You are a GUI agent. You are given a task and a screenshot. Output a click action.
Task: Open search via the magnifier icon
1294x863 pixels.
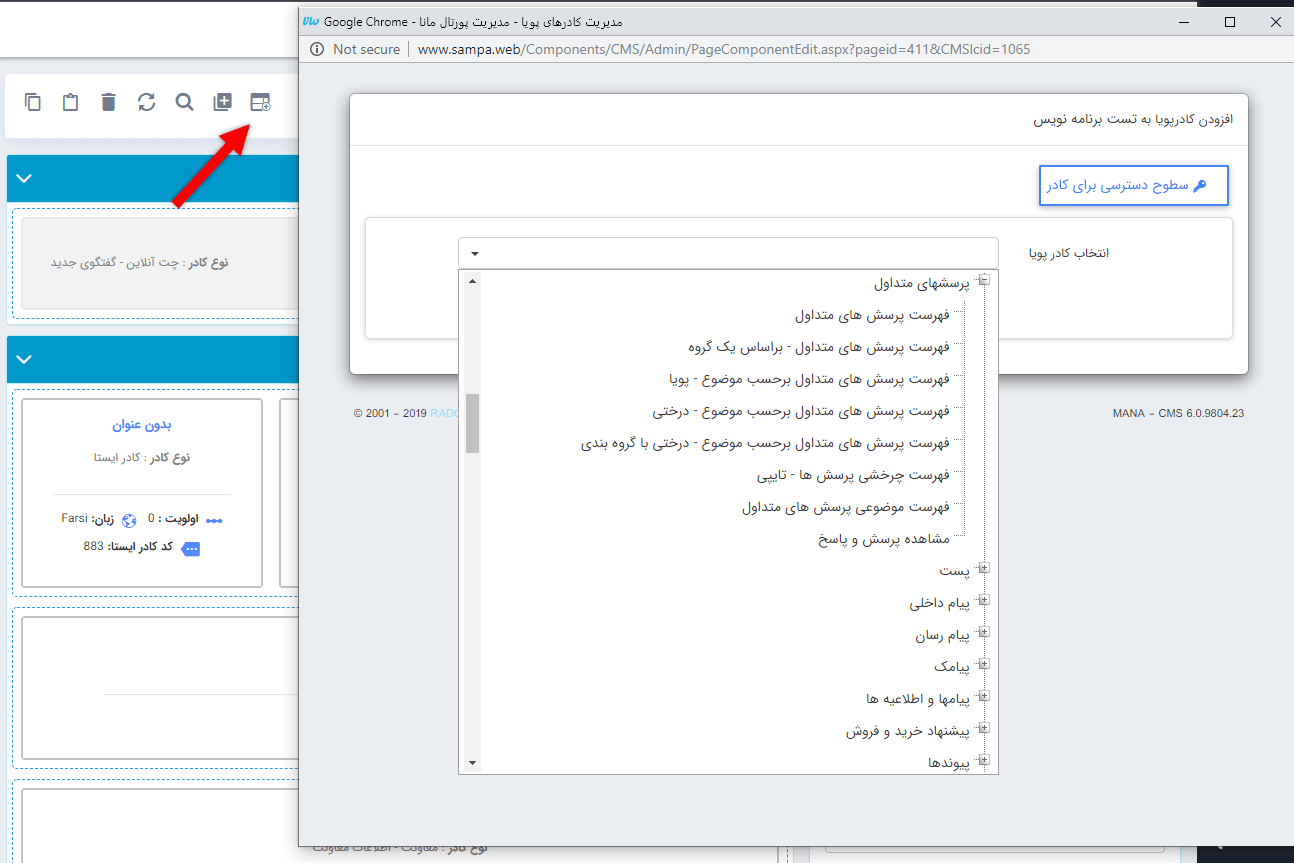tap(184, 102)
